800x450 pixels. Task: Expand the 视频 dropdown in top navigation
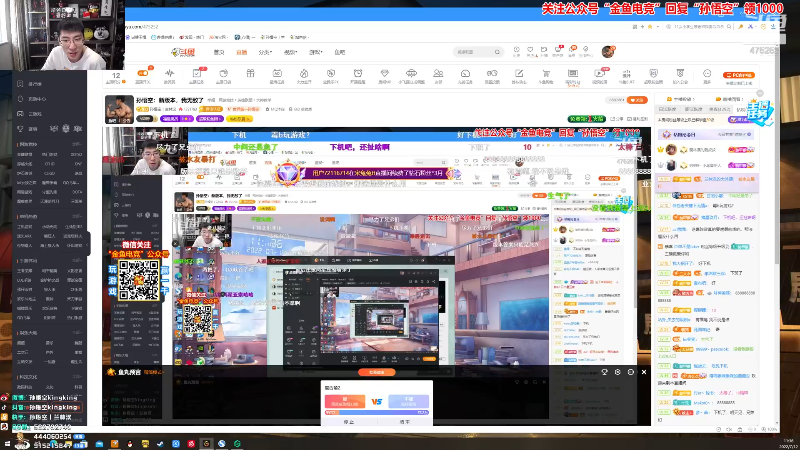click(290, 52)
